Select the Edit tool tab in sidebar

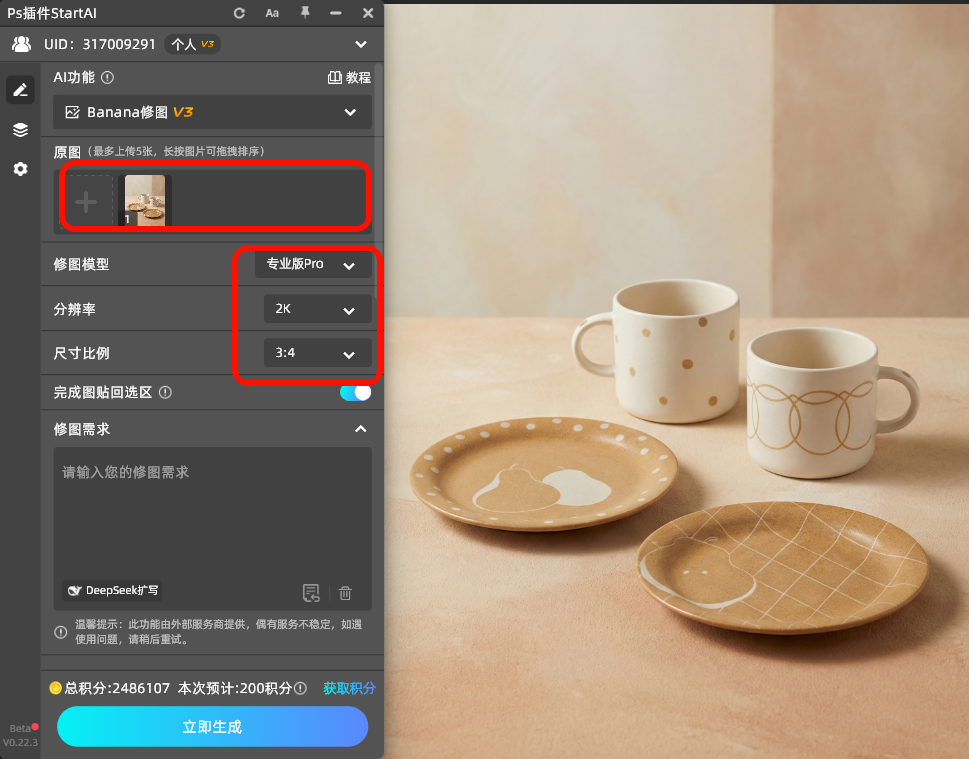(20, 90)
